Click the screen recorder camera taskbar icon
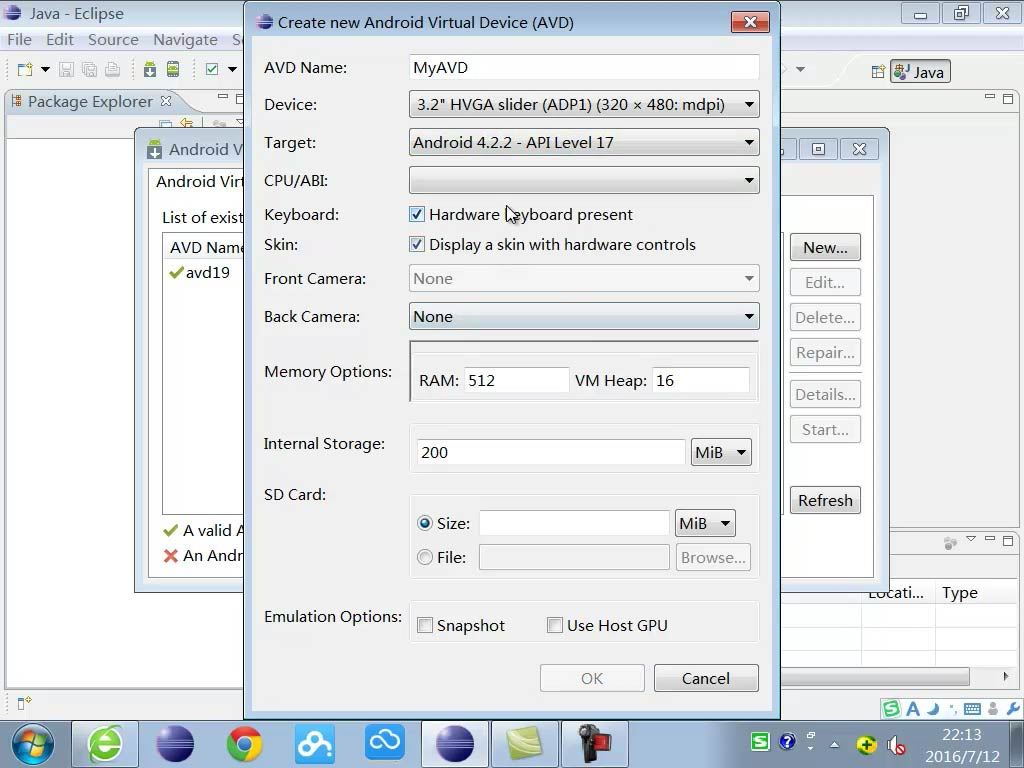Image resolution: width=1024 pixels, height=768 pixels. pyautogui.click(x=595, y=744)
